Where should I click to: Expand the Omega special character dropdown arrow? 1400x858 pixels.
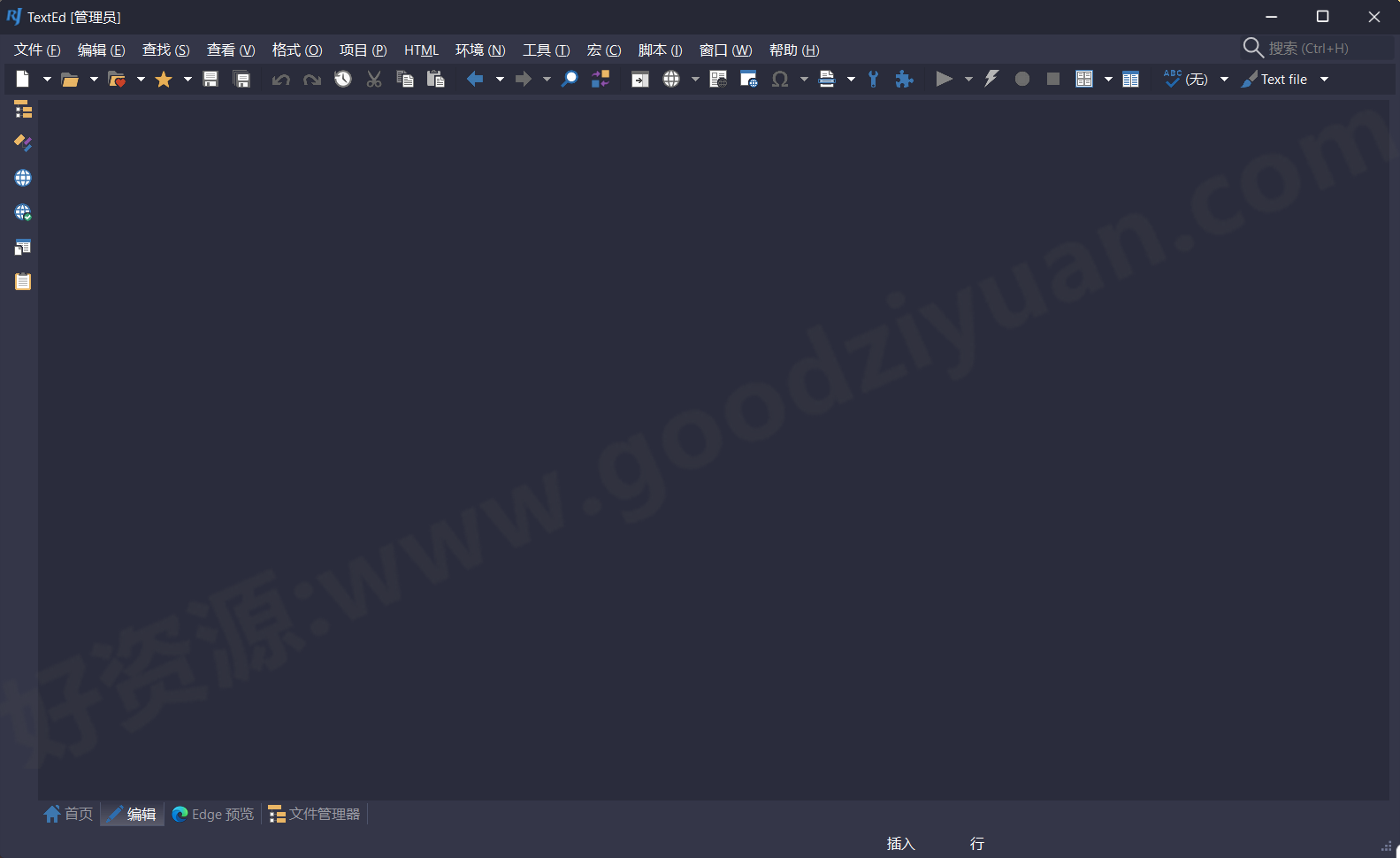804,80
